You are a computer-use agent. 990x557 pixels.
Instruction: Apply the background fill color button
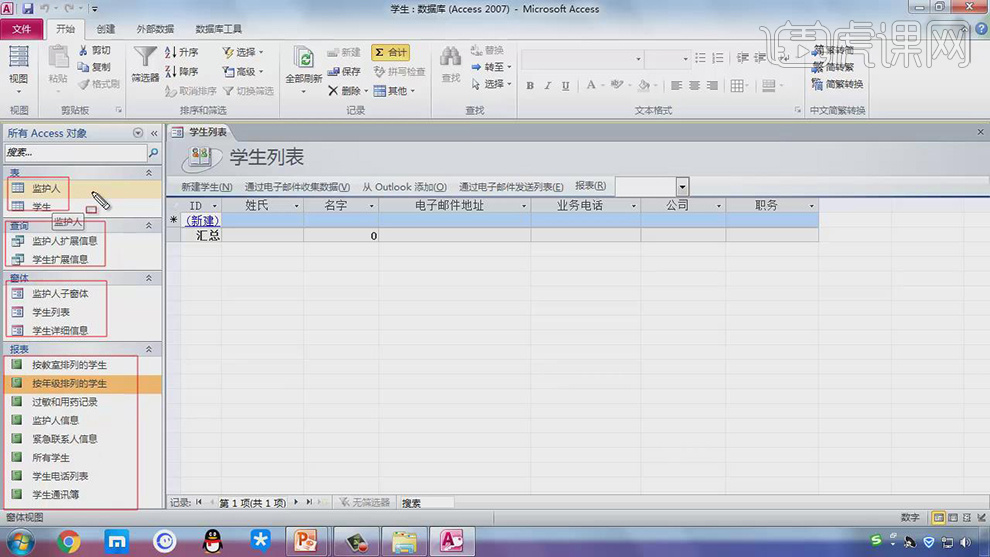tap(643, 85)
